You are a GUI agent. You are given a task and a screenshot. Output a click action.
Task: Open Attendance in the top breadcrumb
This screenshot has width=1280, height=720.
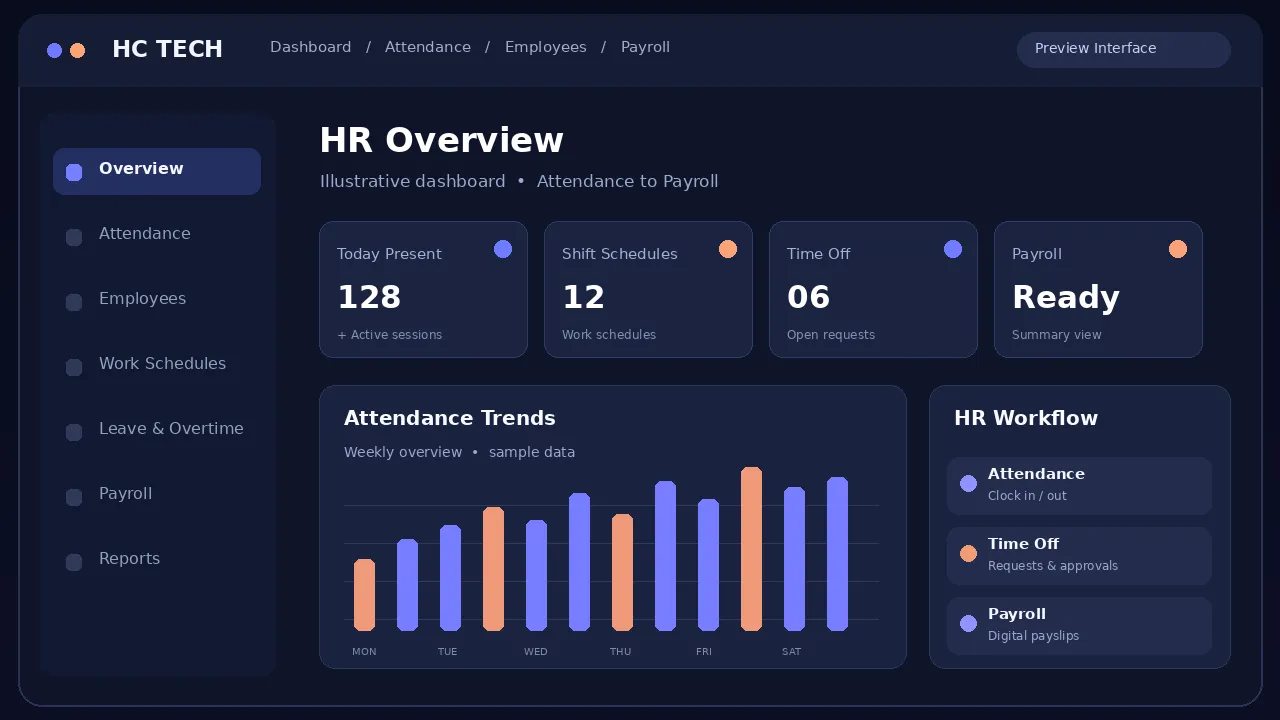click(428, 47)
